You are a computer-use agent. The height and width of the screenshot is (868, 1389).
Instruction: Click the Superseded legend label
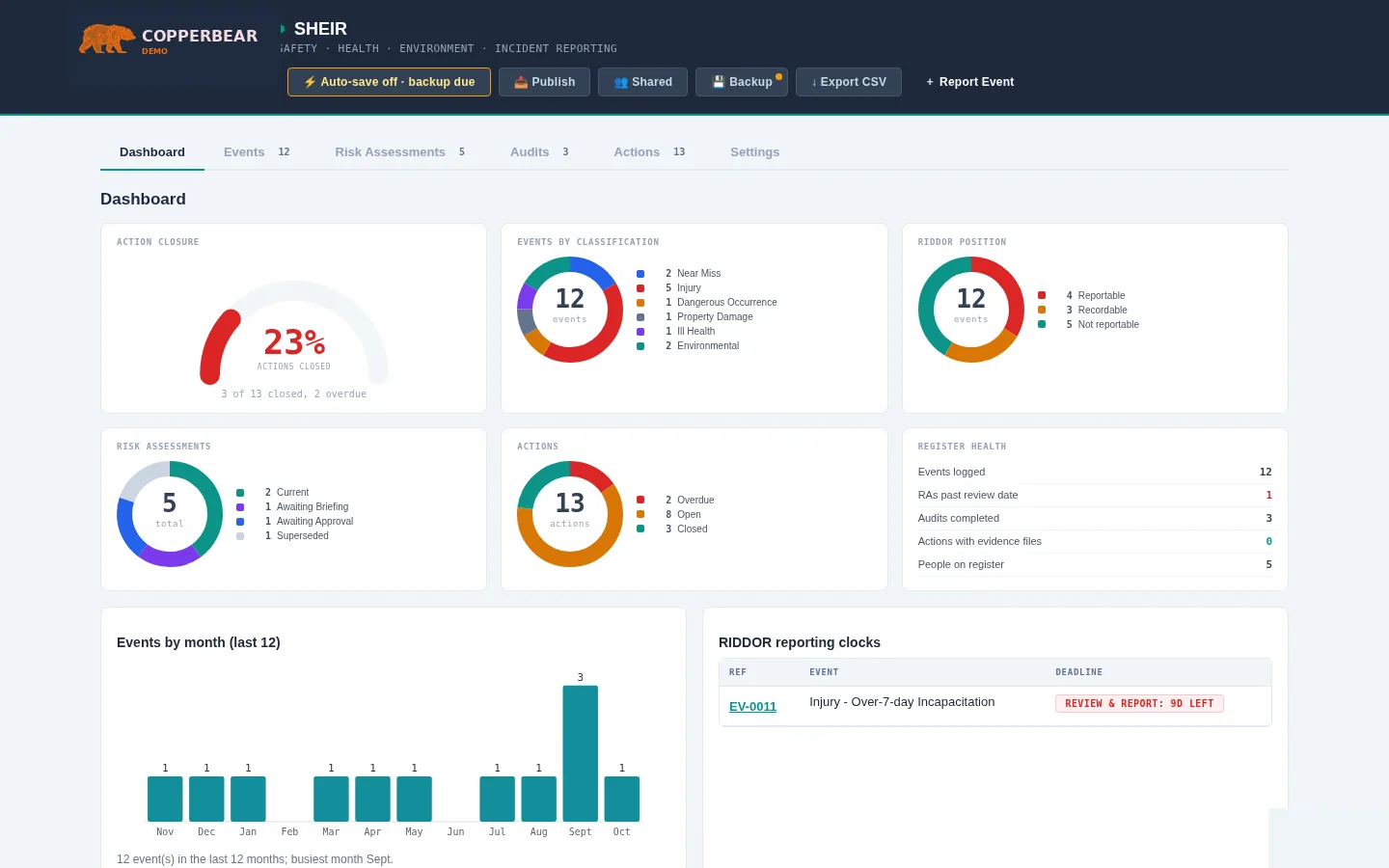303,536
